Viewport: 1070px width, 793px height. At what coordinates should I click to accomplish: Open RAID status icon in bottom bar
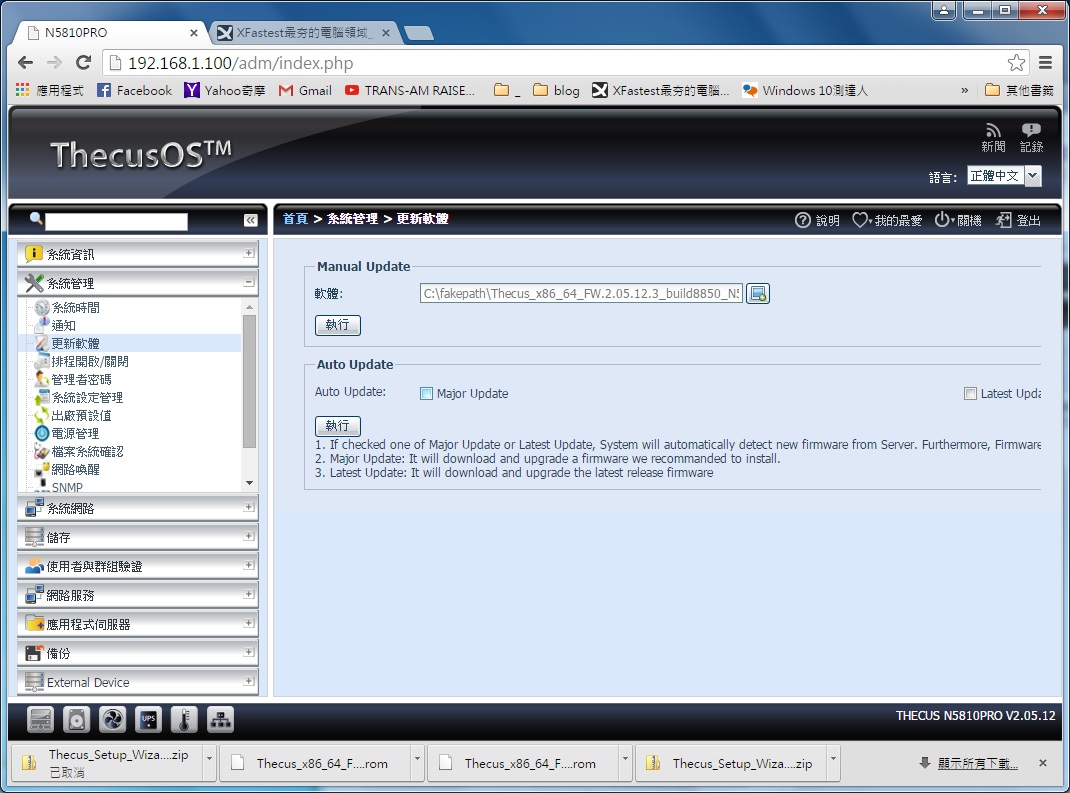[40, 719]
